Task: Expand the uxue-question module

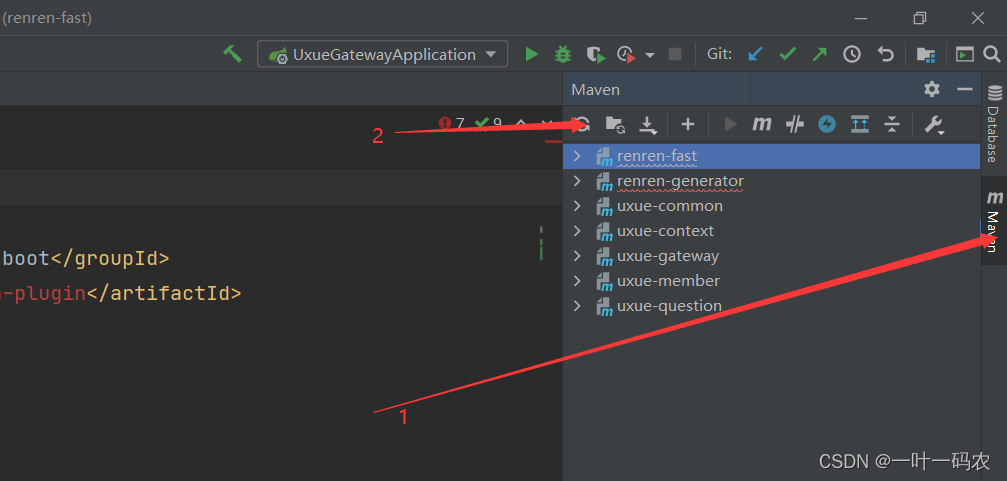Action: pyautogui.click(x=577, y=306)
